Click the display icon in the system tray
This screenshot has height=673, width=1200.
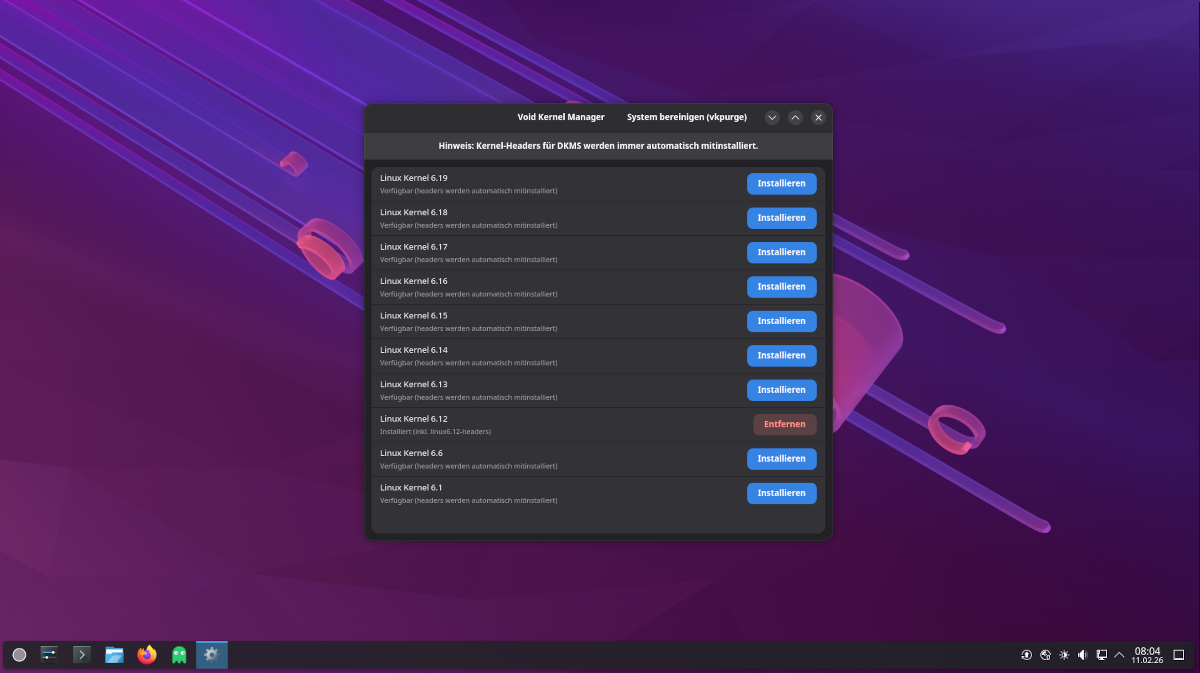1100,654
